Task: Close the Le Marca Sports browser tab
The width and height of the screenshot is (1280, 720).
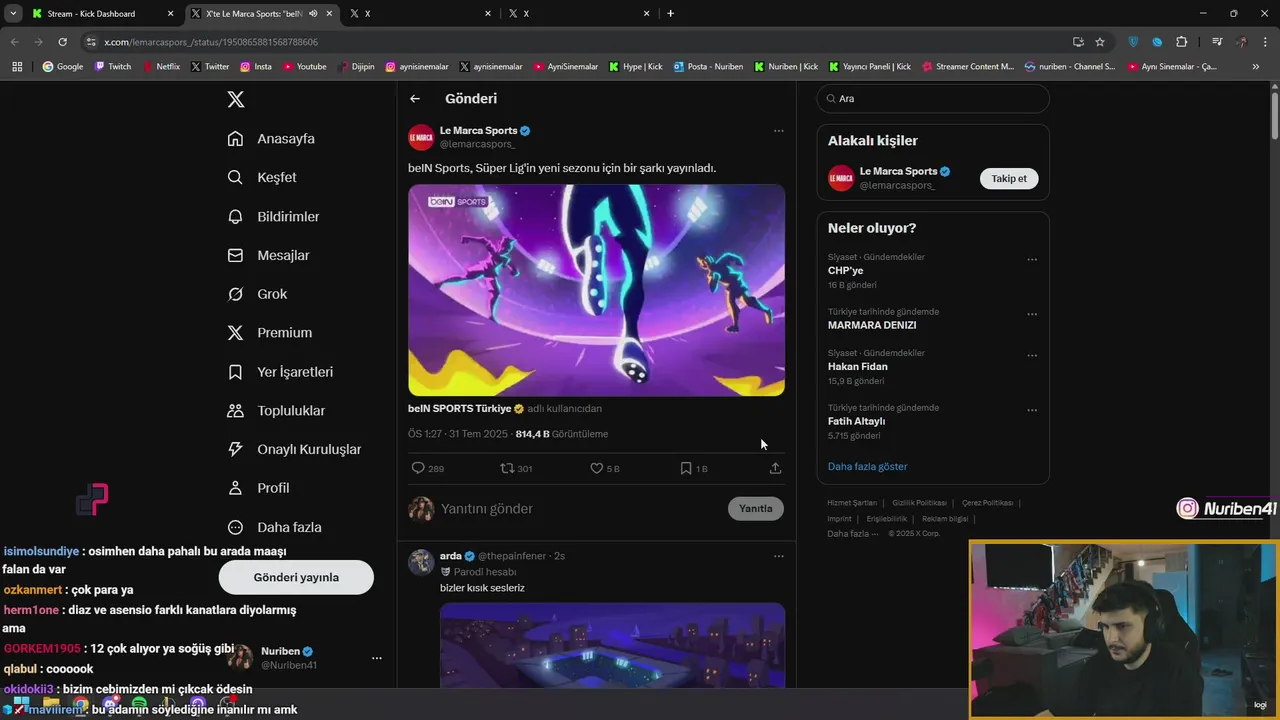Action: click(329, 13)
